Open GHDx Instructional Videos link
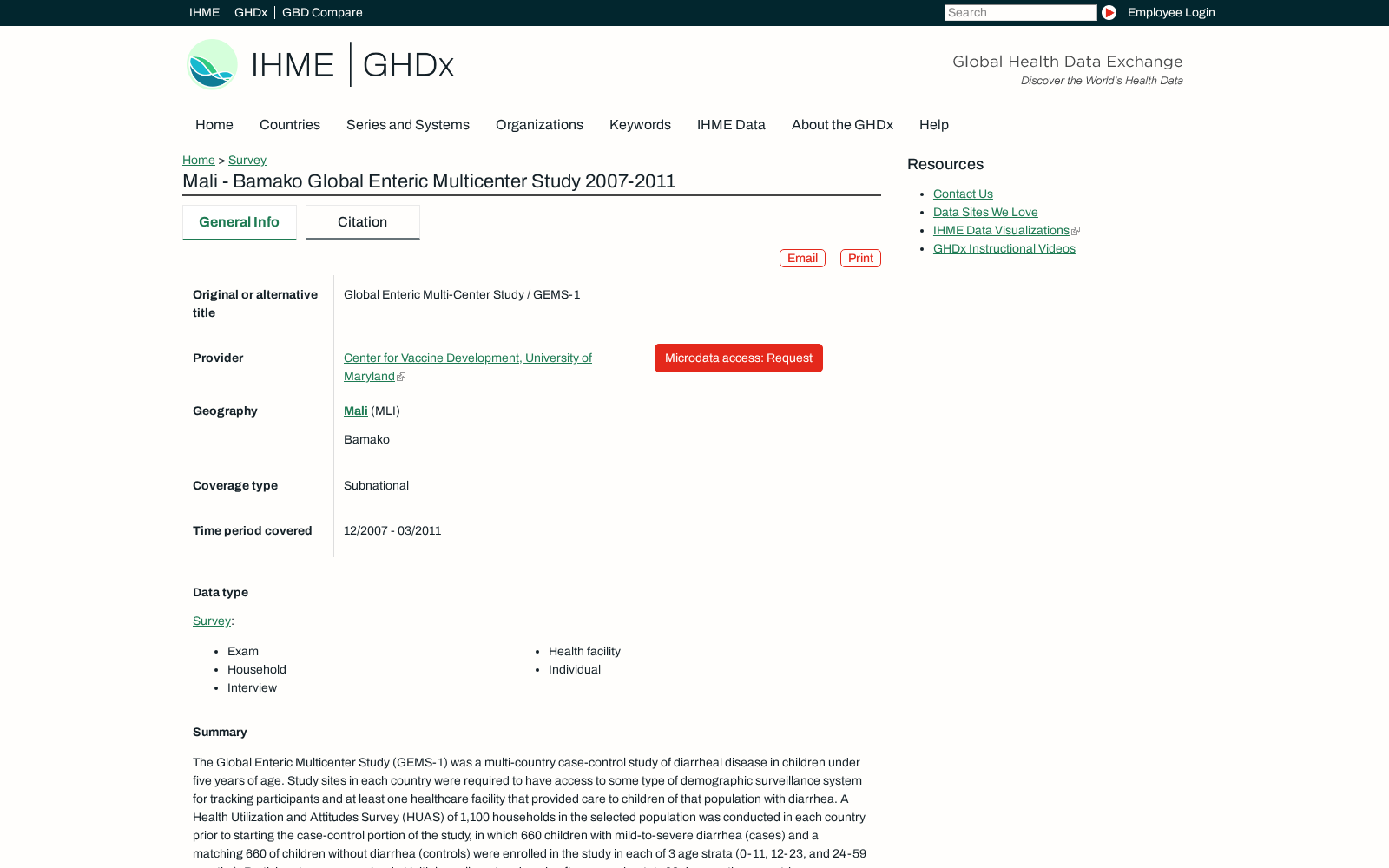 tap(1004, 248)
